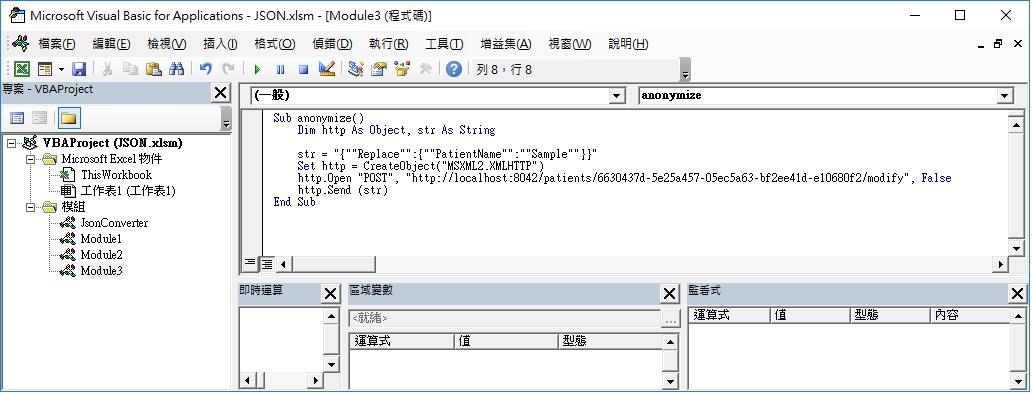This screenshot has height=394, width=1032.
Task: Open the 檔案(F) menu
Action: (x=57, y=44)
